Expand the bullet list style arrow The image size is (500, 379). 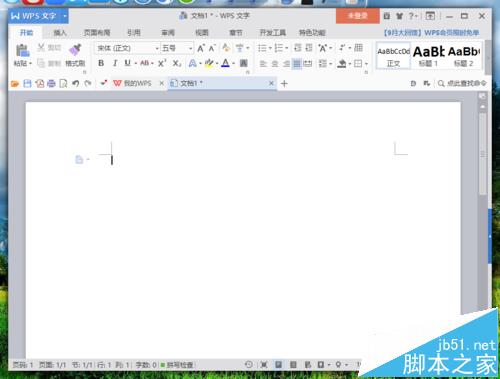pyautogui.click(x=270, y=48)
